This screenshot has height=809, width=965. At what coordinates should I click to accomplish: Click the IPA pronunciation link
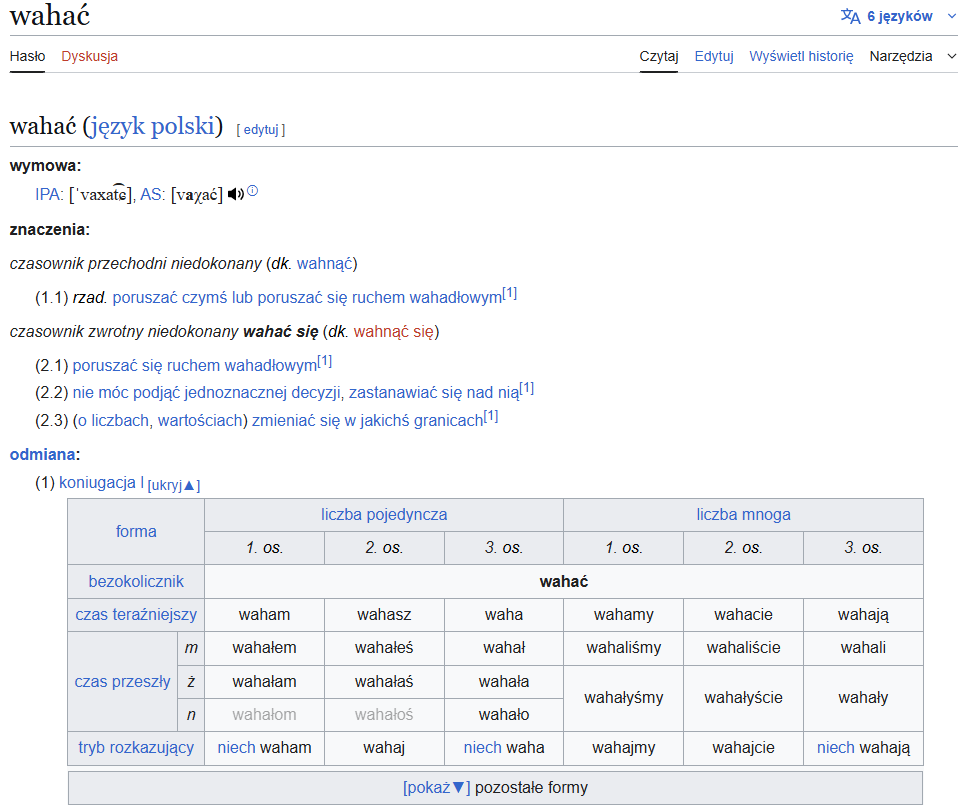coord(48,195)
